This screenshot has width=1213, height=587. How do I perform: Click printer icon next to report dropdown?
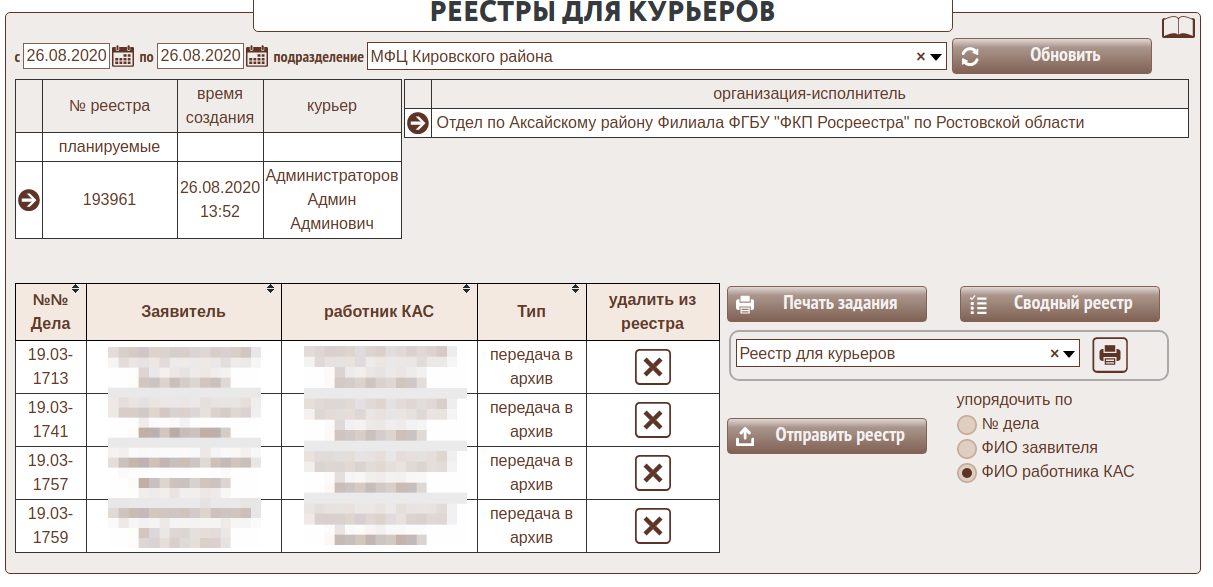pyautogui.click(x=1109, y=354)
